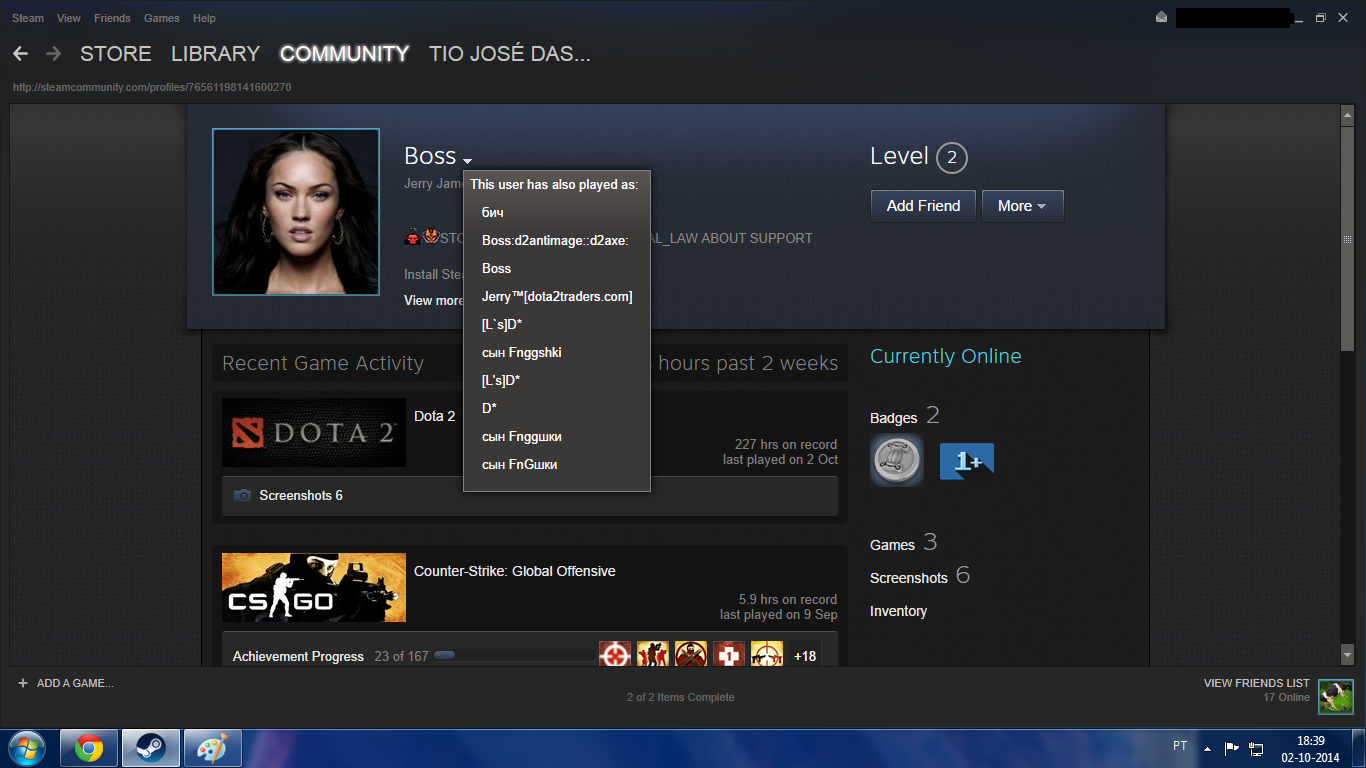Open the Help menu
Image resolution: width=1366 pixels, height=768 pixels.
tap(204, 18)
